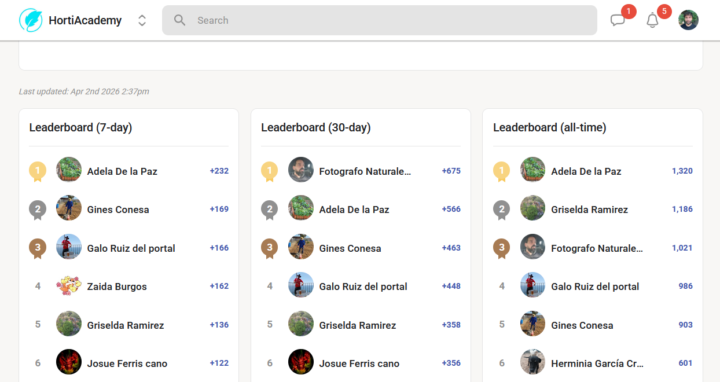720x382 pixels.
Task: Click the 1,021 points value
Action: pyautogui.click(x=682, y=247)
